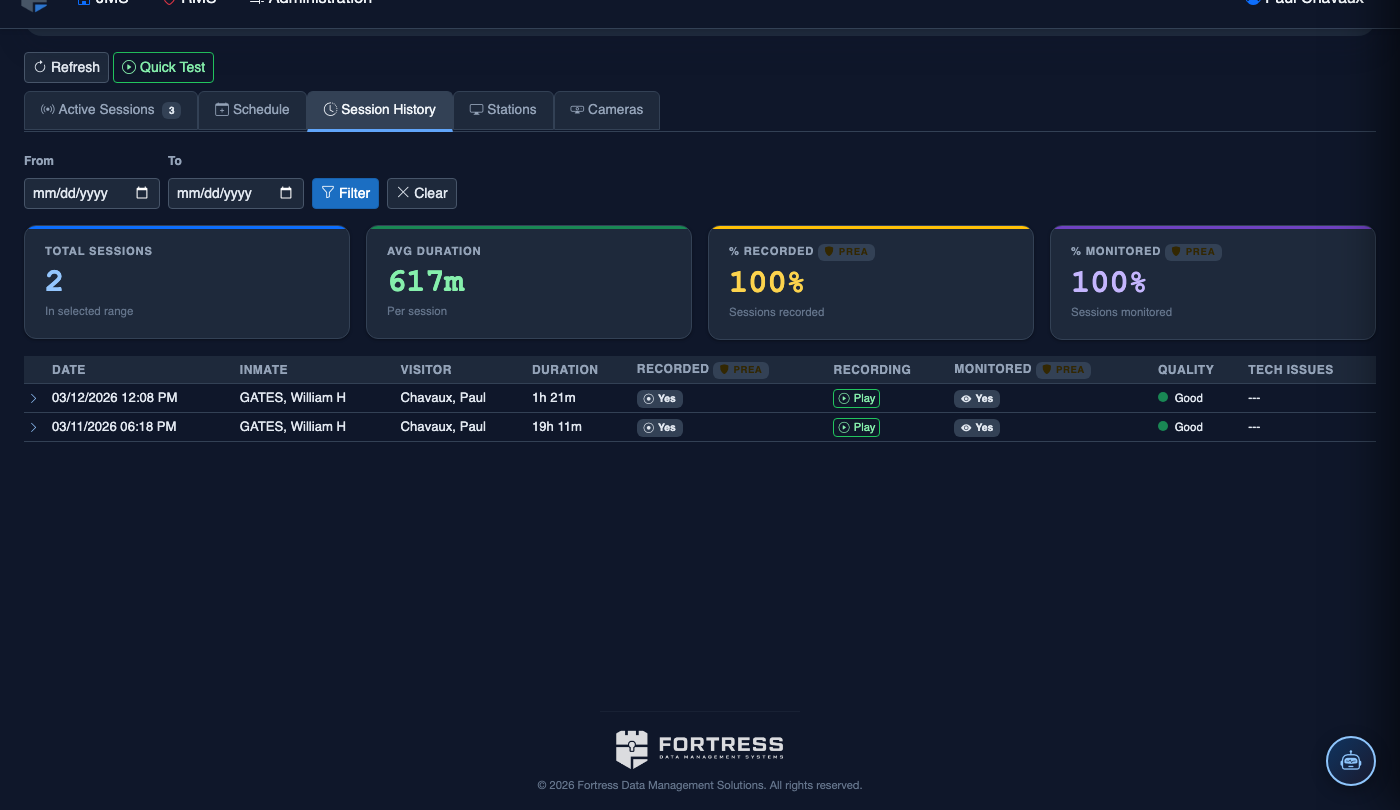Viewport: 1400px width, 810px height.
Task: Clear the date filters
Action: (x=422, y=193)
